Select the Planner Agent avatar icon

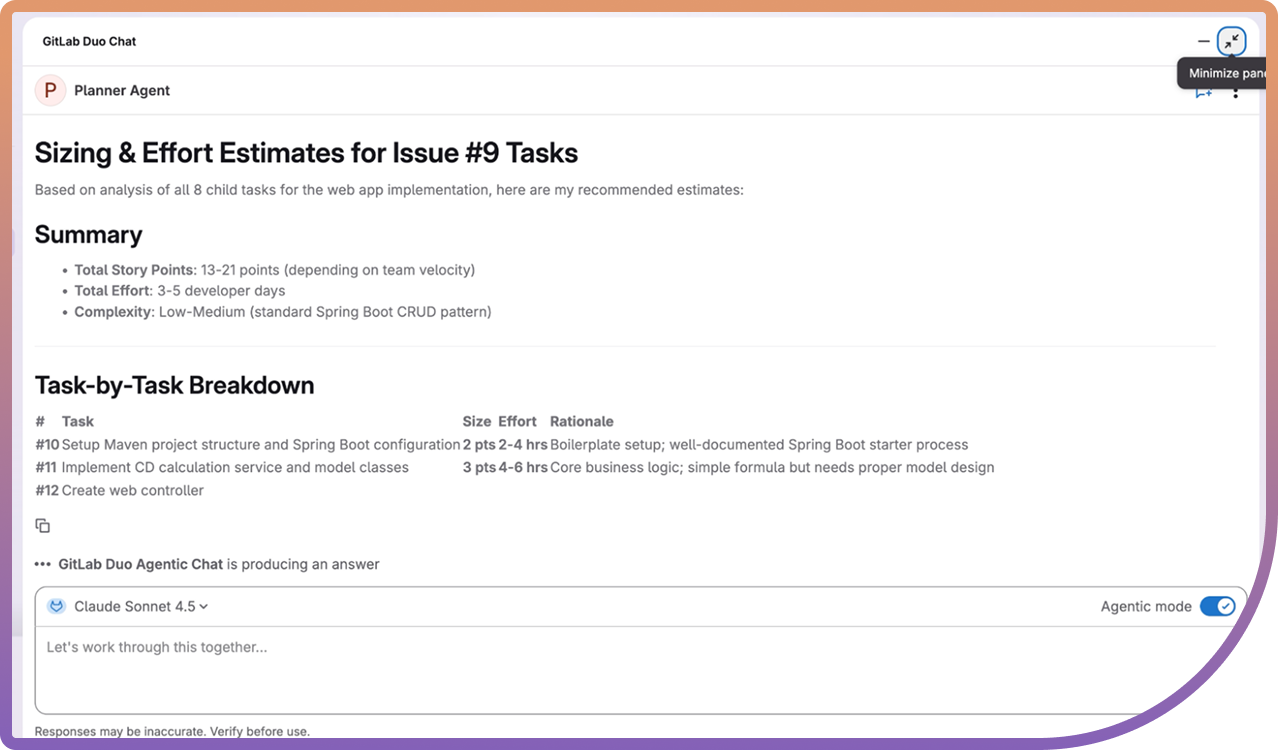pos(50,90)
